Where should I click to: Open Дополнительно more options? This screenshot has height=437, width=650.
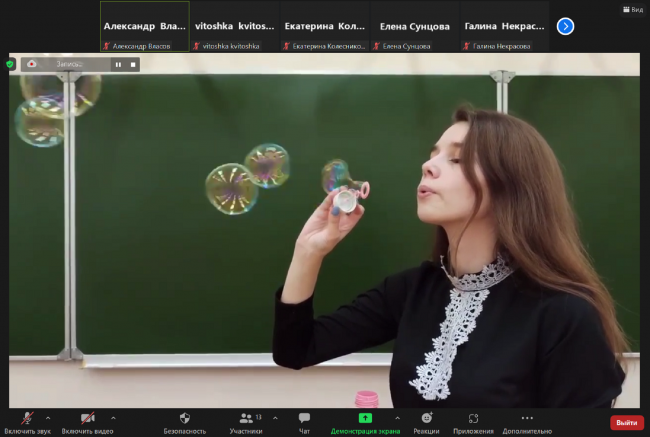pos(527,423)
